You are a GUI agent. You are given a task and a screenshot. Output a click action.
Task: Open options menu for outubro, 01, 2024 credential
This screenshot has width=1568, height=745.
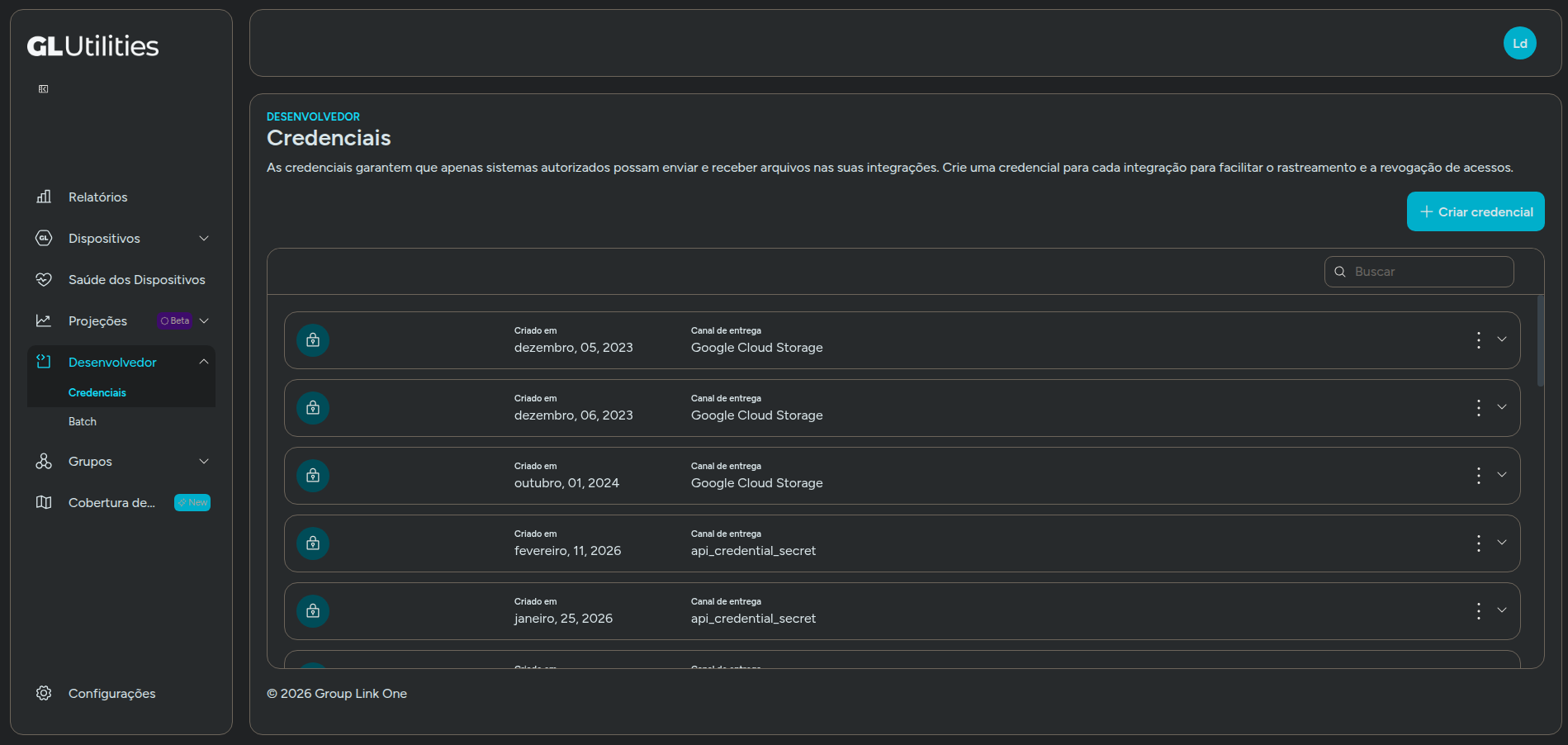click(1478, 476)
